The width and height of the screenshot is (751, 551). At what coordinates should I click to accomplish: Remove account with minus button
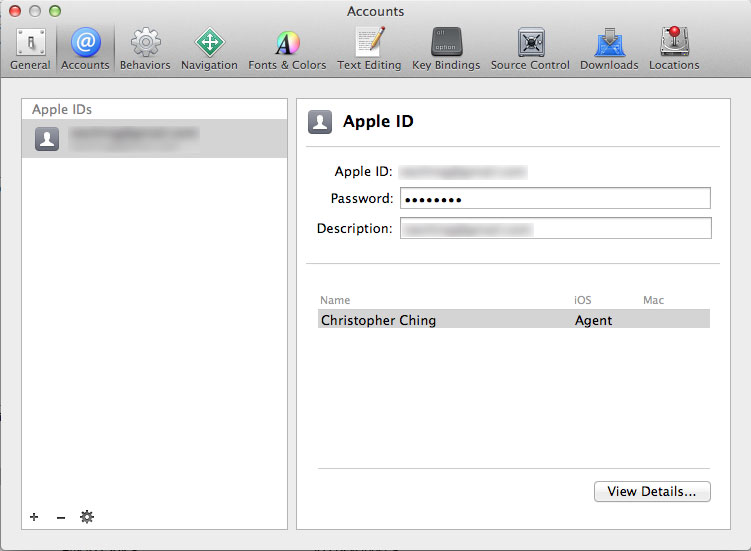coord(61,517)
